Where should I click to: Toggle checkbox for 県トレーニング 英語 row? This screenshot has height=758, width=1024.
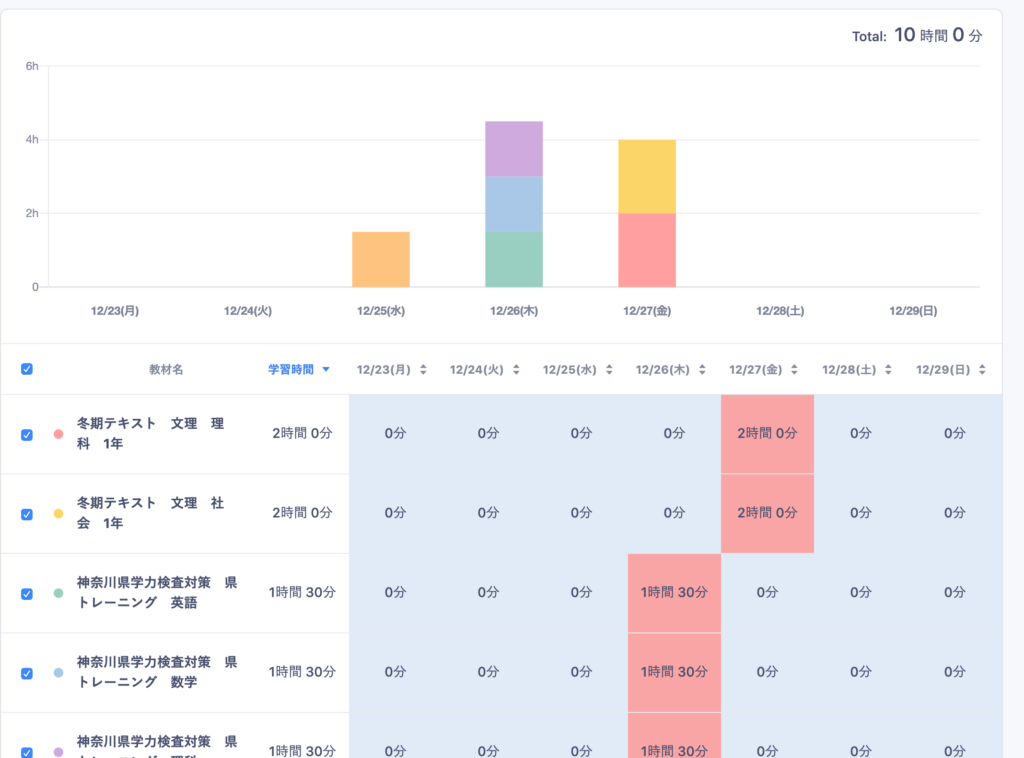pos(27,593)
